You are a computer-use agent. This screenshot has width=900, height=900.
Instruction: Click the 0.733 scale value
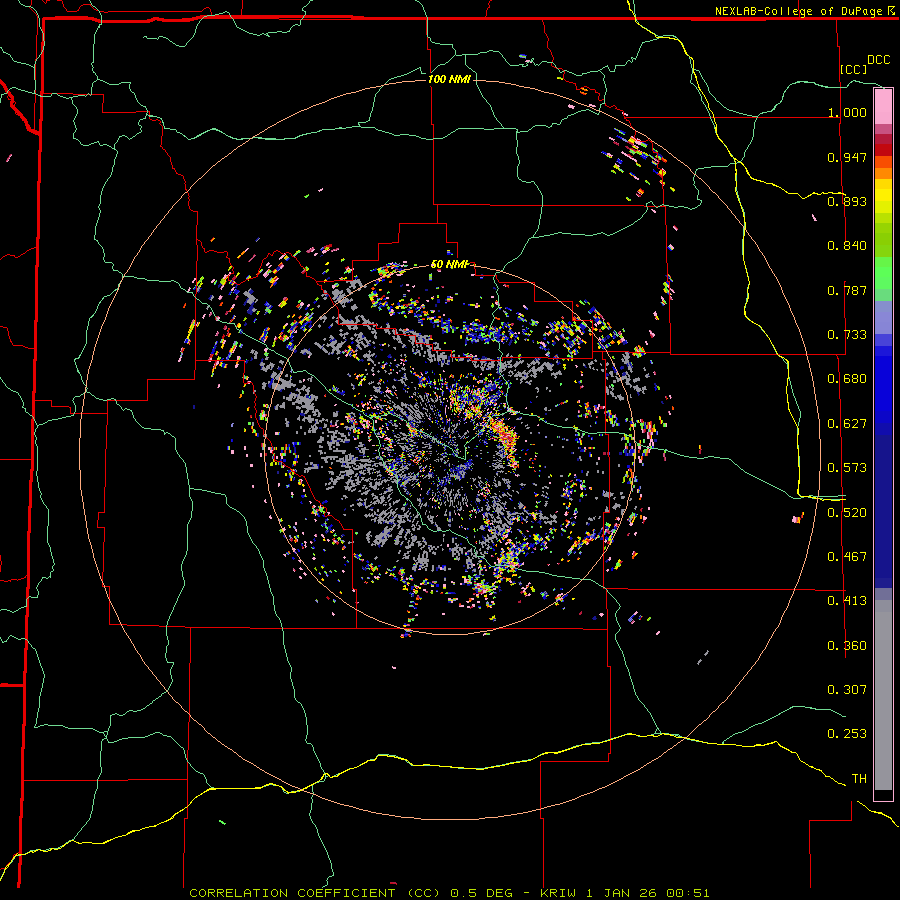847,335
